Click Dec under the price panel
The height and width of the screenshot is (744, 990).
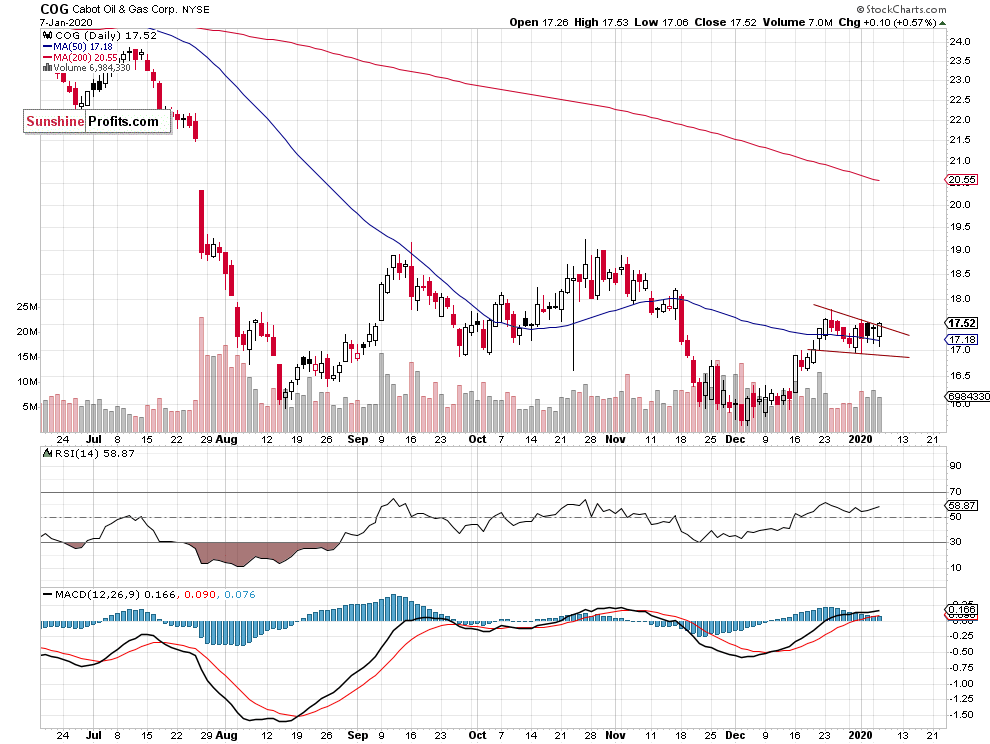click(736, 440)
